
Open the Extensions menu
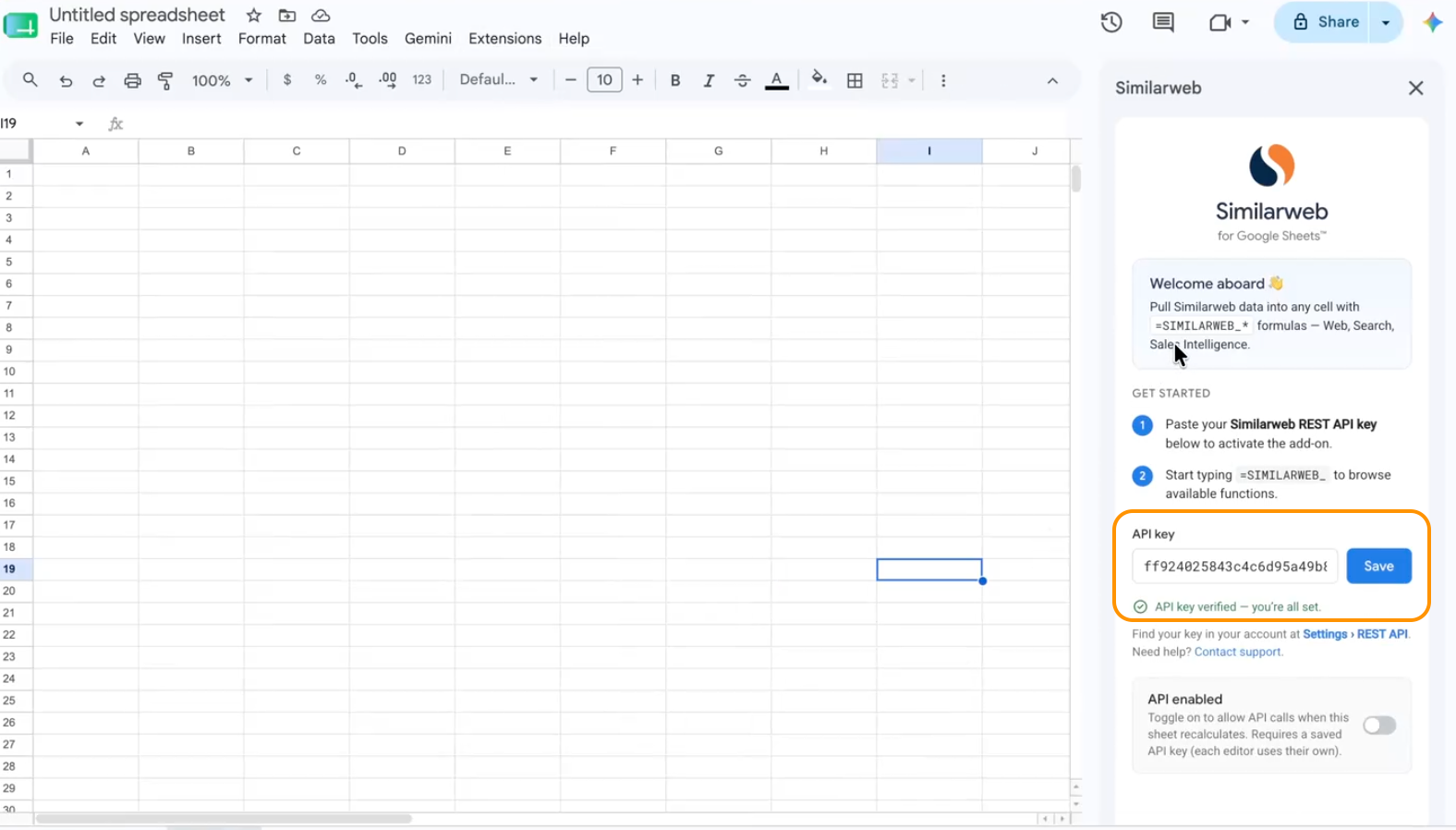504,39
